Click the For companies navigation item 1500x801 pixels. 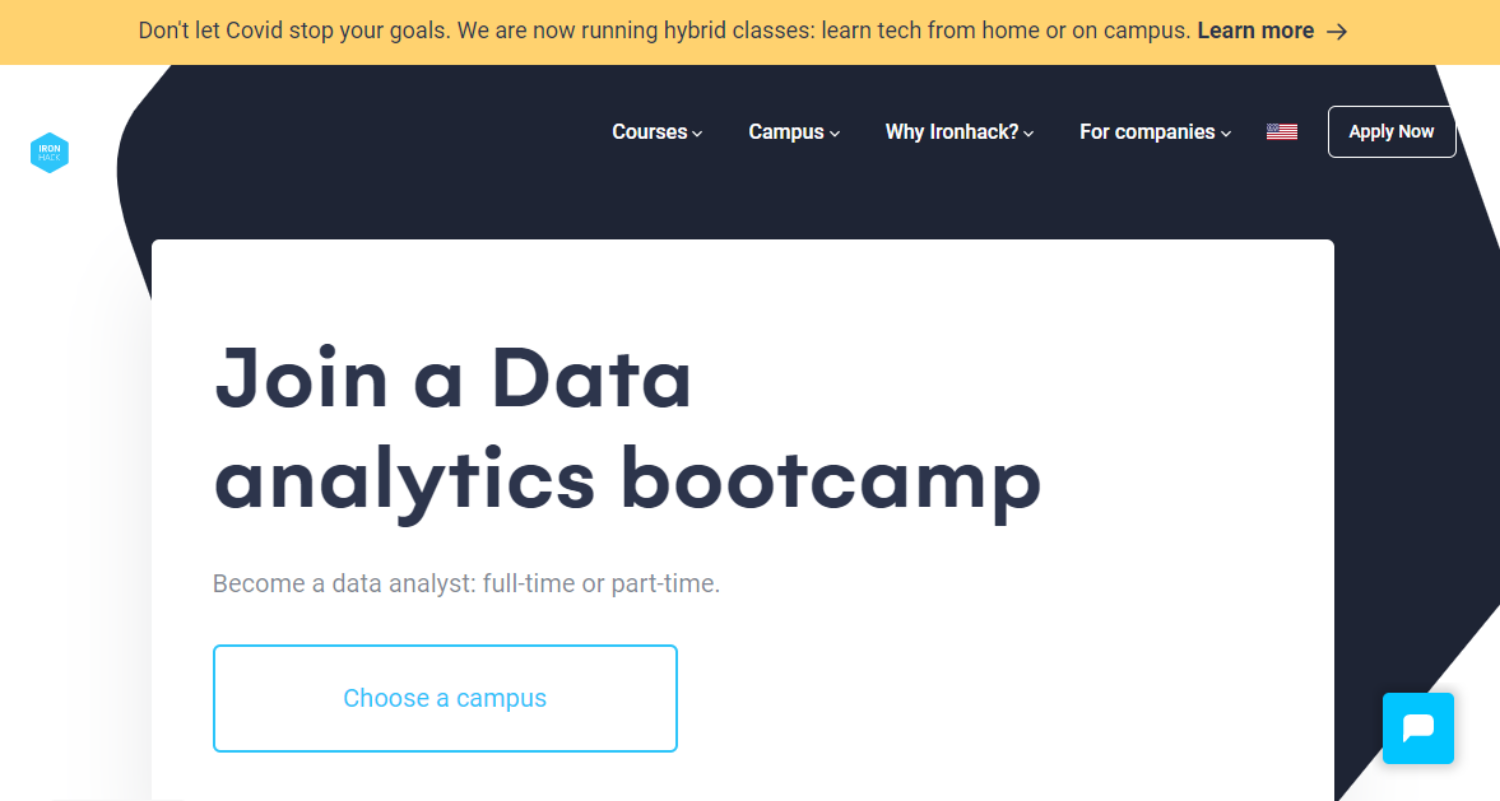1146,131
